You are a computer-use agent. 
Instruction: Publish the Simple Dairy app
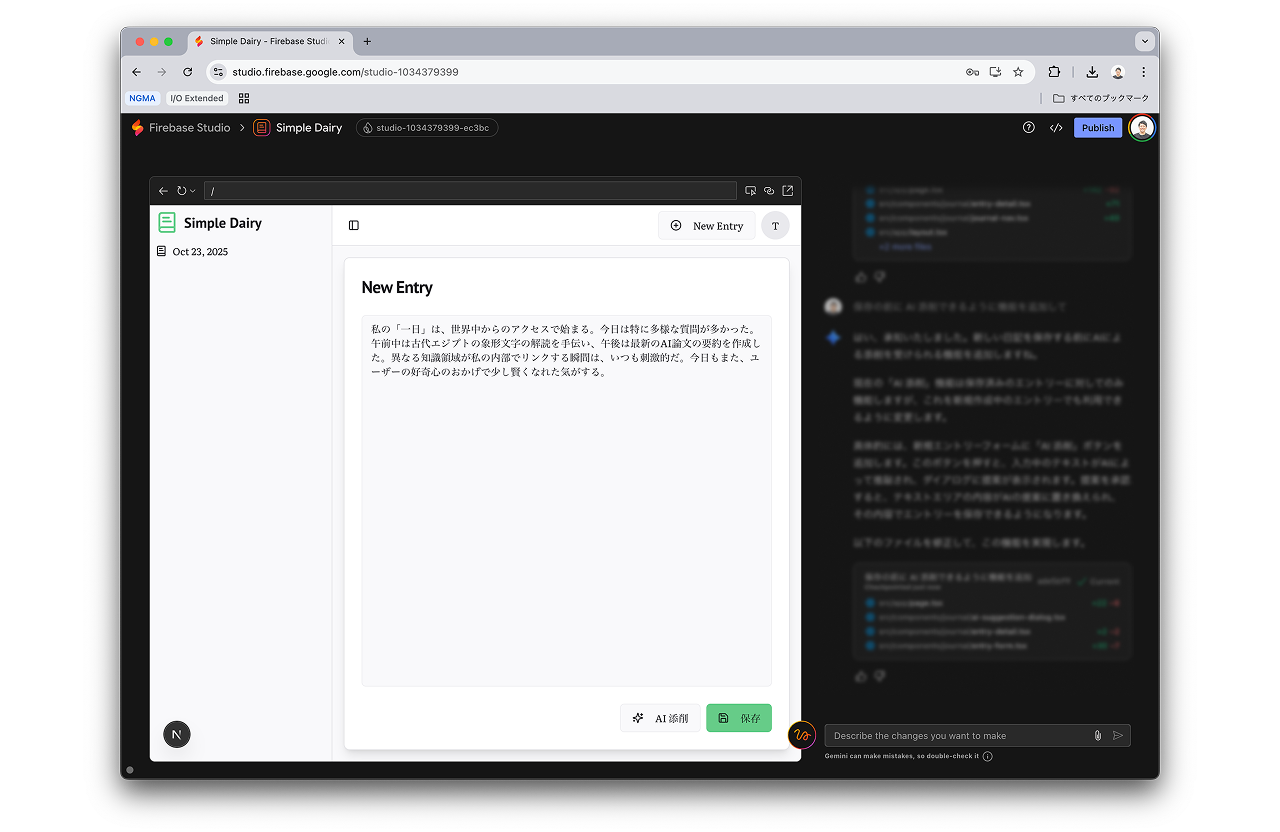click(1097, 127)
